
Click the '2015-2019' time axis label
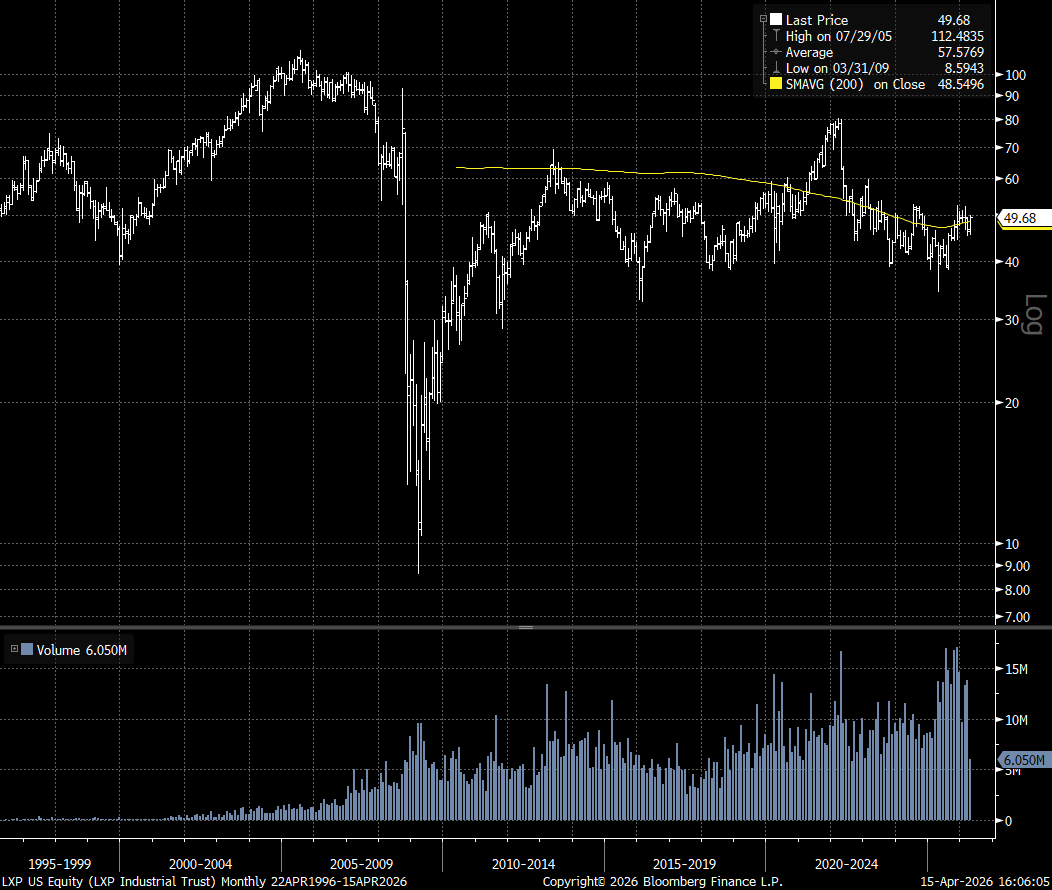coord(684,864)
